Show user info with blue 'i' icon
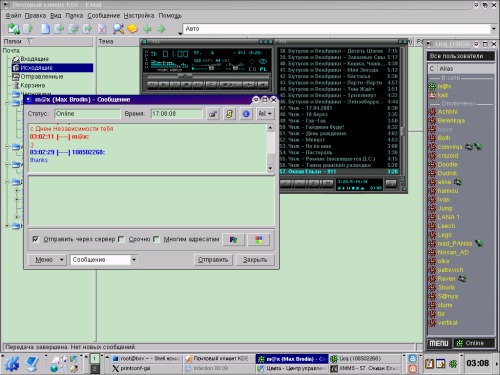This screenshot has width=500, height=375. [246, 114]
